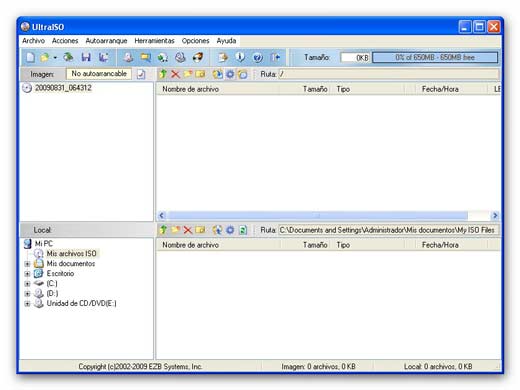The width and height of the screenshot is (520, 390).
Task: Click the No autoarrancable button
Action: click(99, 74)
